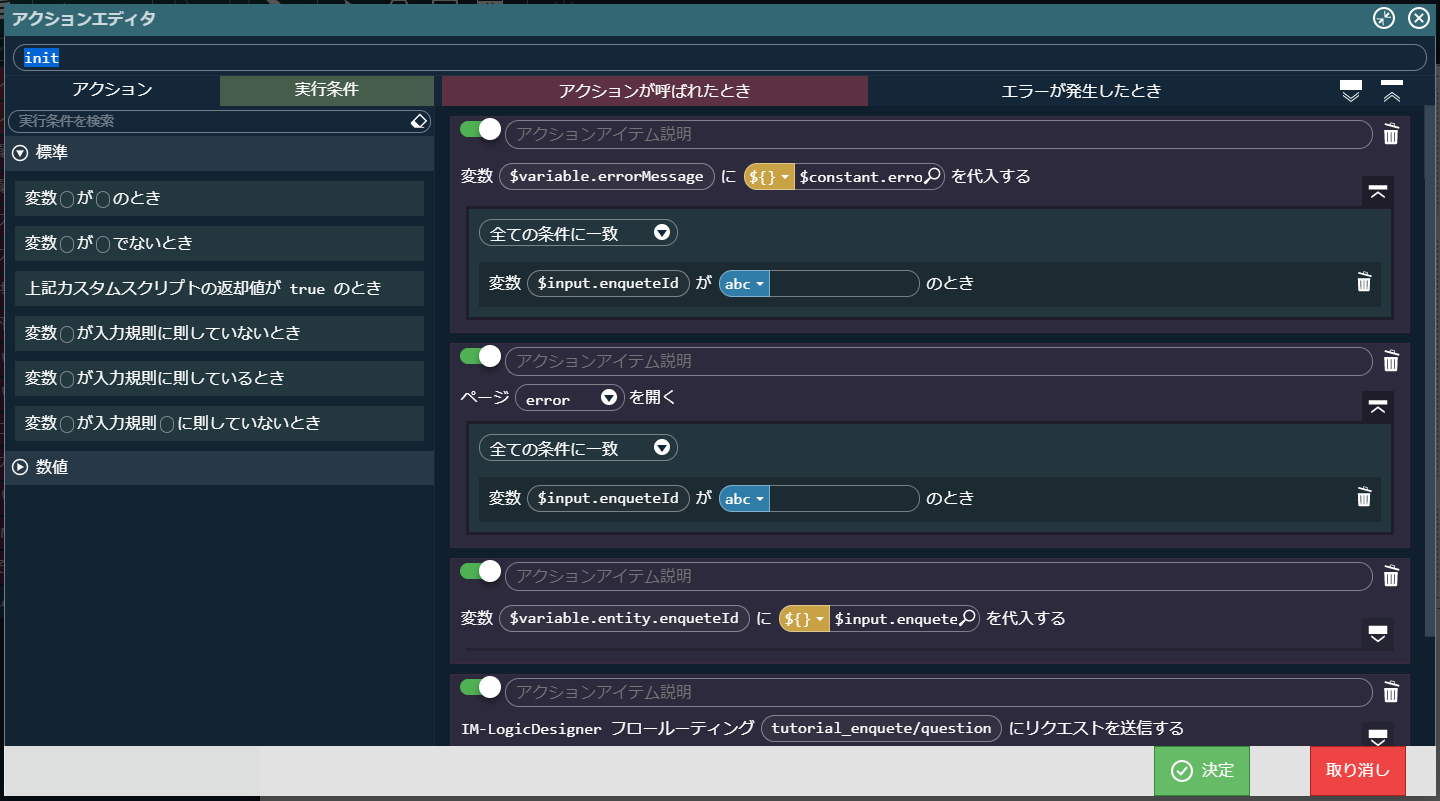
Task: Click the init action name field
Action: click(720, 57)
